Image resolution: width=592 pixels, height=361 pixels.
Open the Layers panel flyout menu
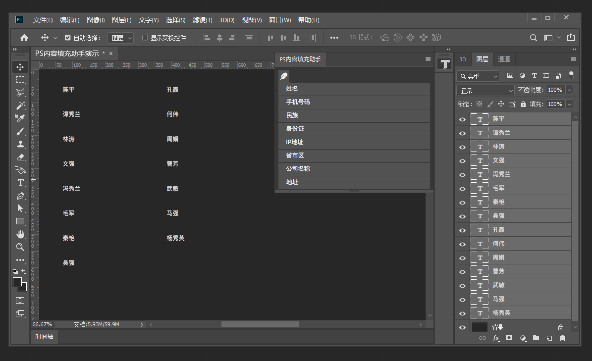tap(573, 59)
